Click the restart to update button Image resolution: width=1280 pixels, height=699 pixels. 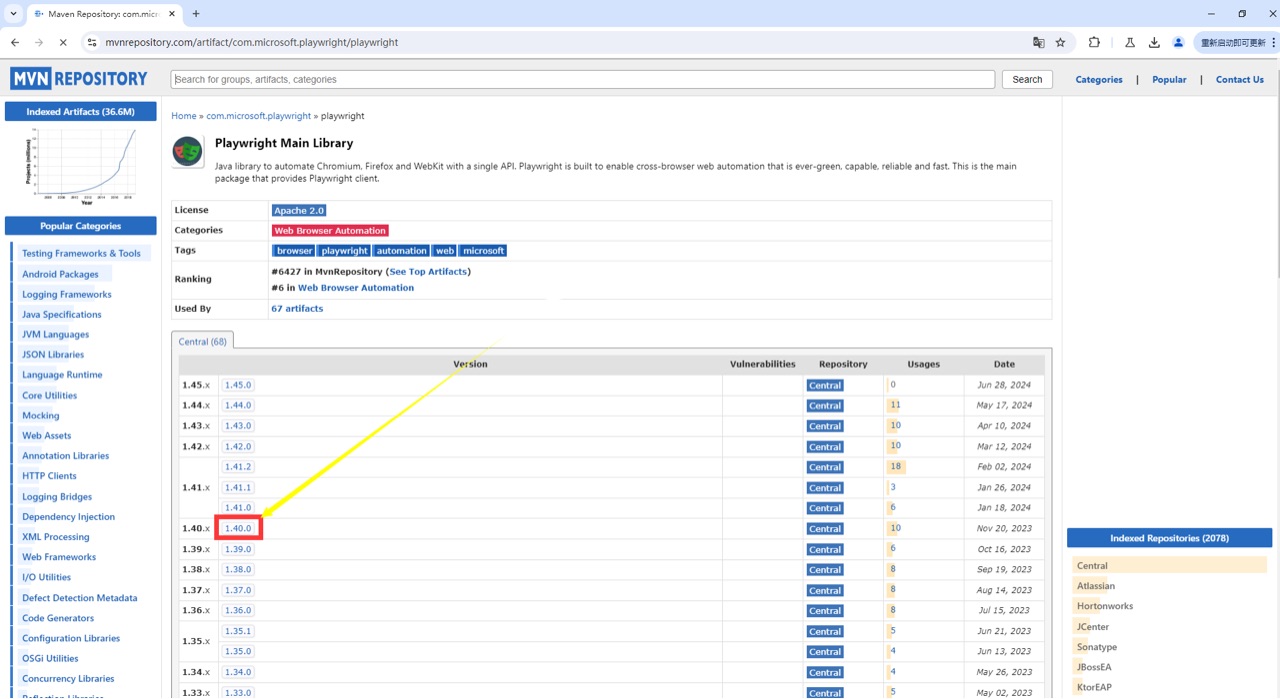[x=1232, y=42]
